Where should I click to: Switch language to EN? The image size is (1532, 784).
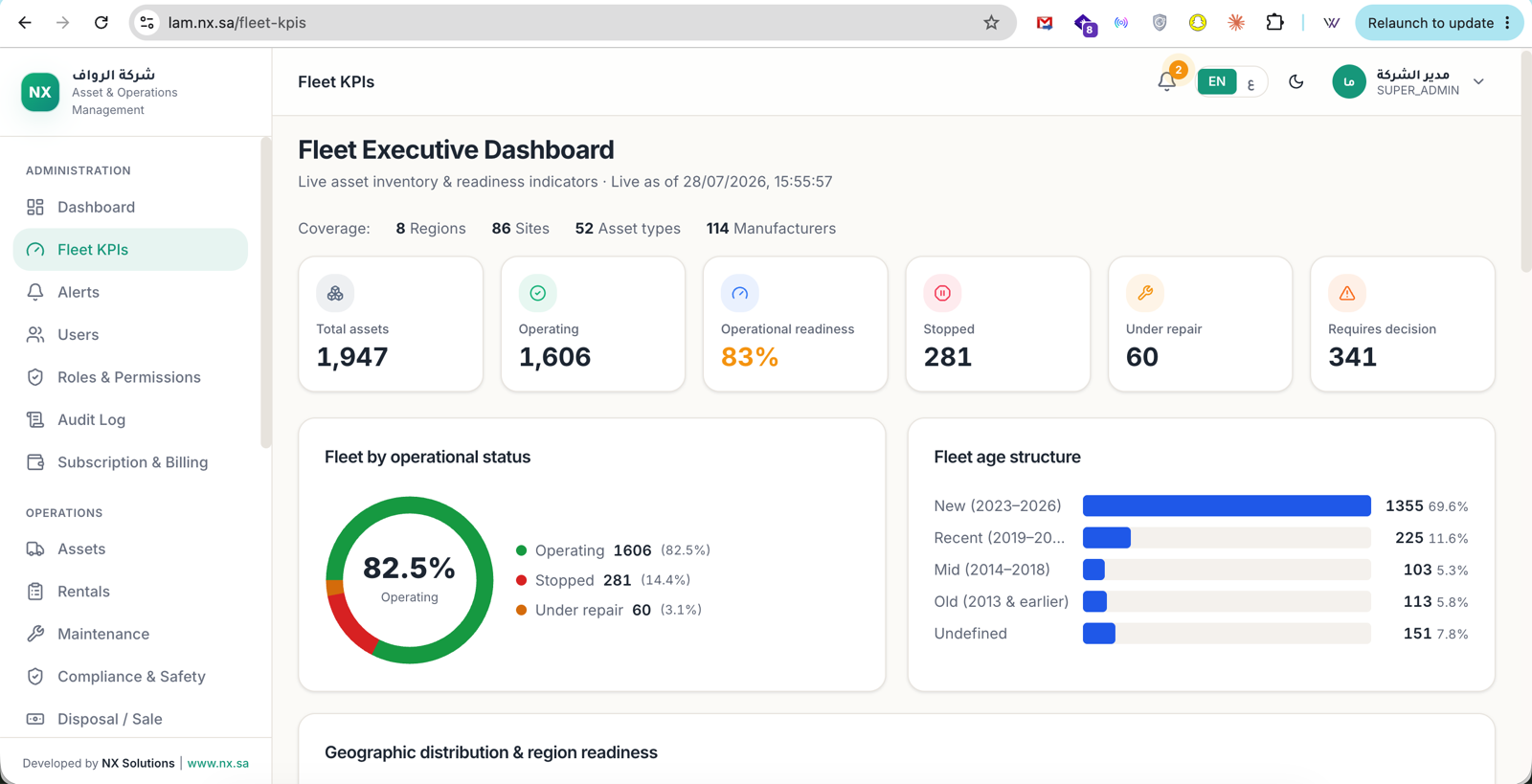(x=1217, y=82)
